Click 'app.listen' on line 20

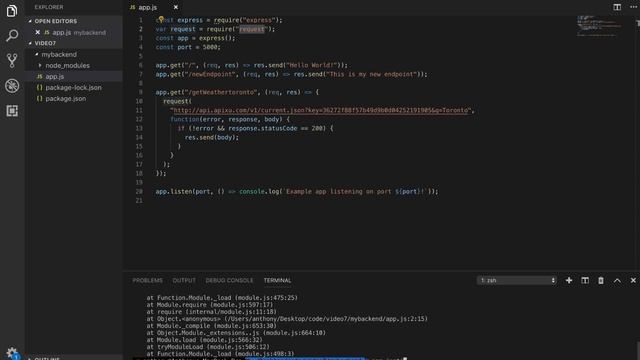173,191
